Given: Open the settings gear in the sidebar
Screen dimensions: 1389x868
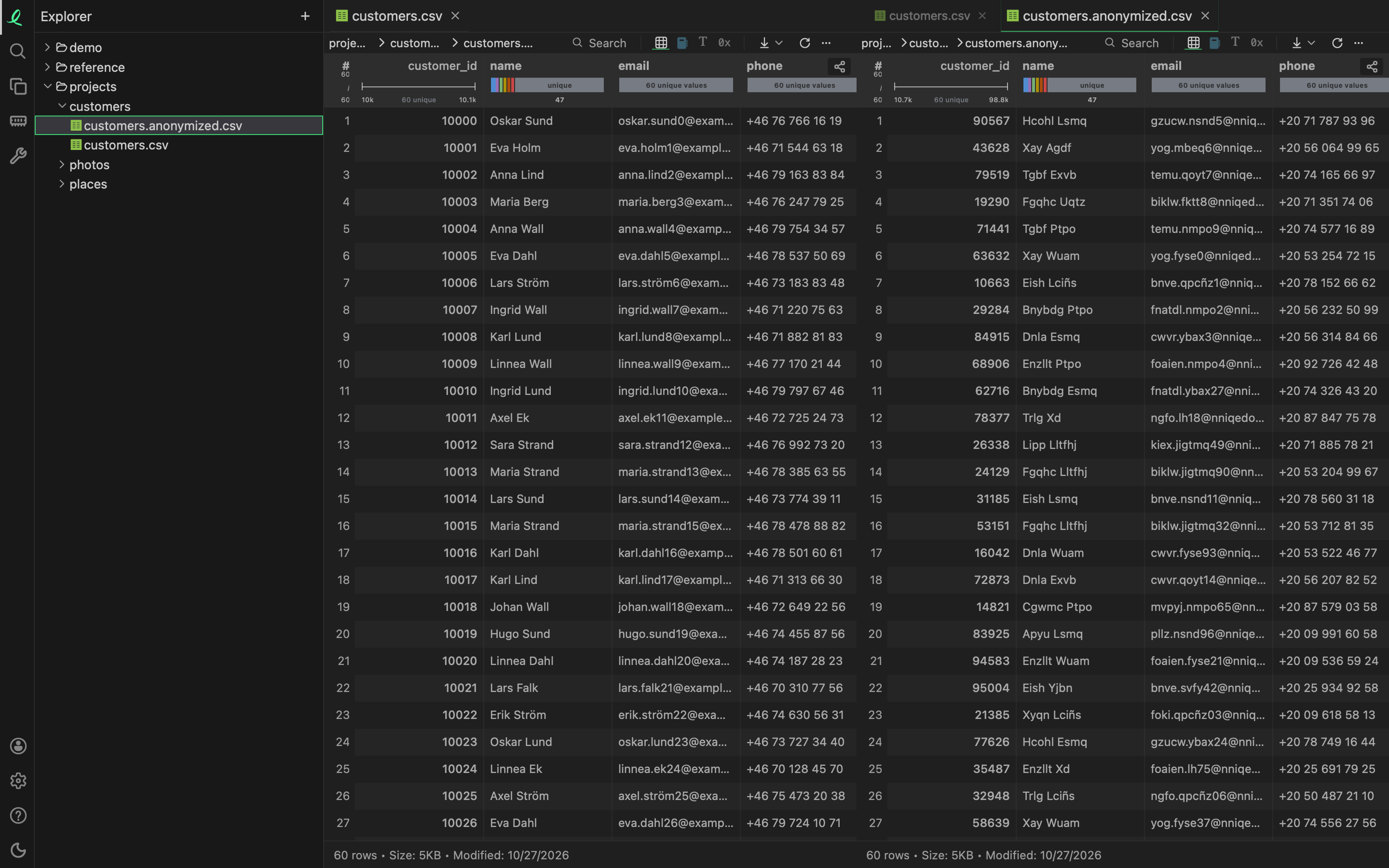Looking at the screenshot, I should [18, 781].
